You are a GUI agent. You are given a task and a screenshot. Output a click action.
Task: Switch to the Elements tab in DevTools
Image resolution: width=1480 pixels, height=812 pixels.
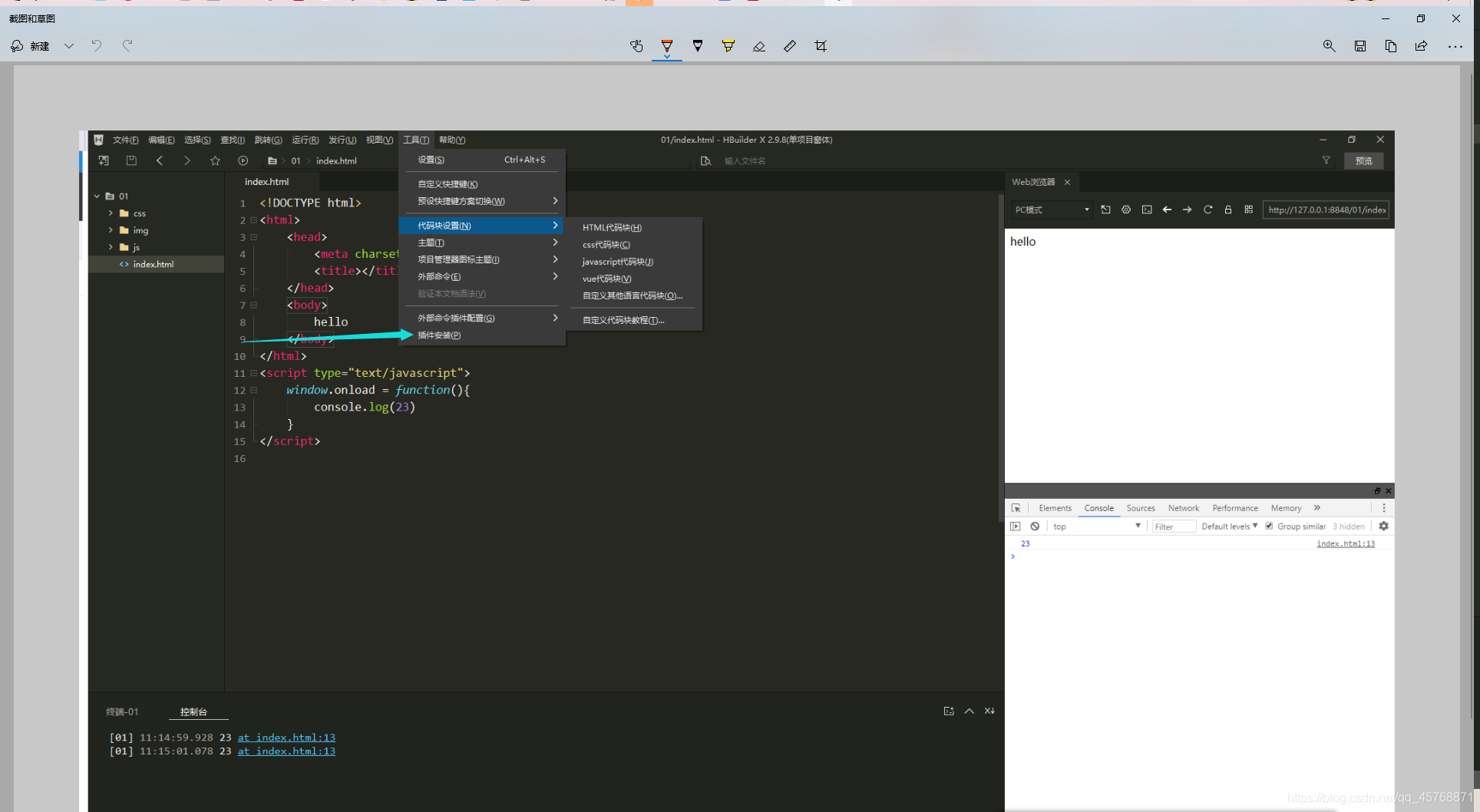[x=1055, y=508]
